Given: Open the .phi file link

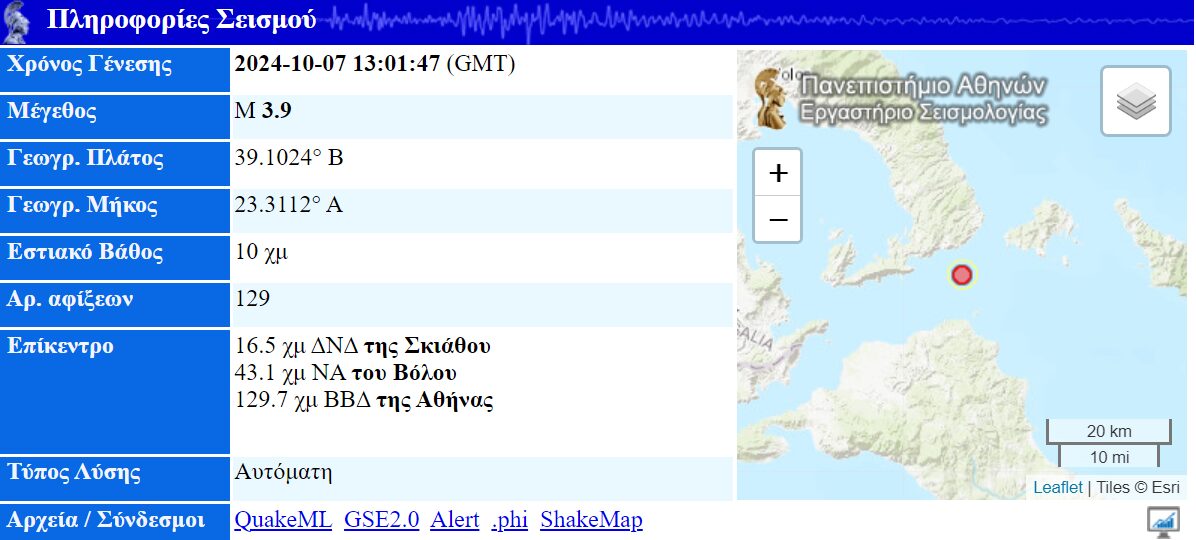Looking at the screenshot, I should tap(509, 520).
